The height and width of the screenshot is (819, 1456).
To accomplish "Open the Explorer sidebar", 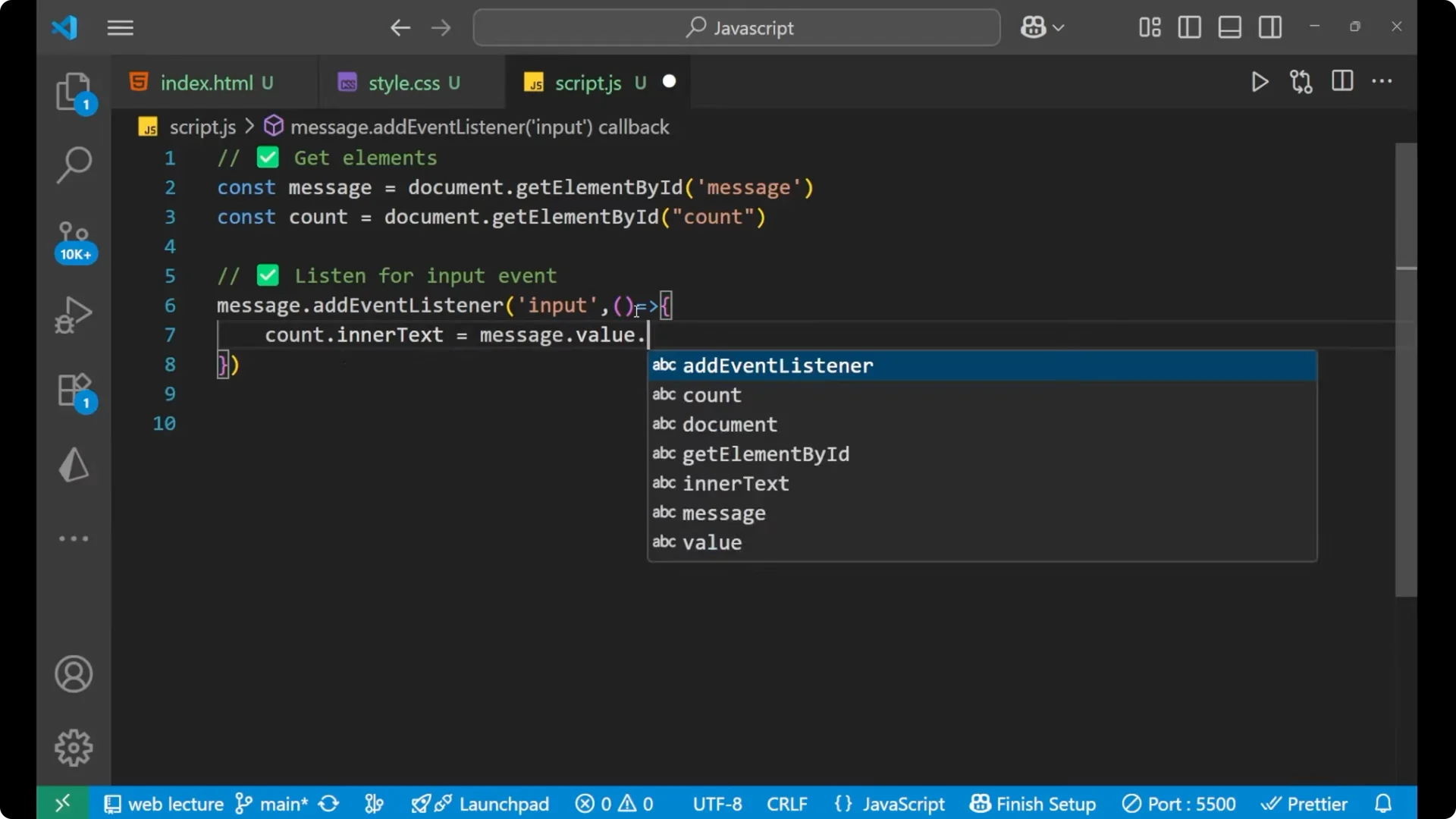I will pyautogui.click(x=73, y=91).
